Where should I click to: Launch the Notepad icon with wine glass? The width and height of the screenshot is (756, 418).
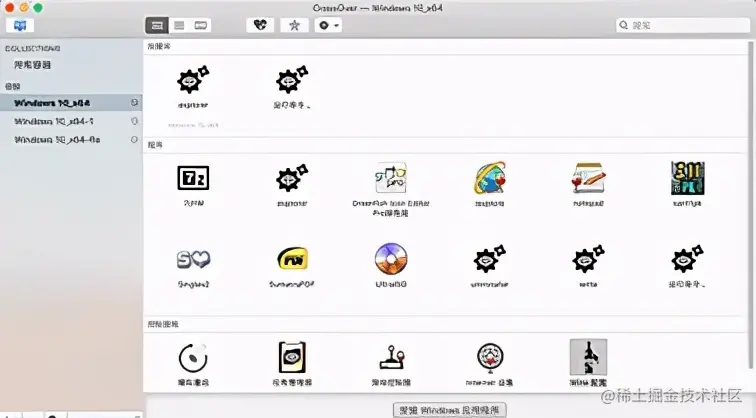(x=588, y=178)
